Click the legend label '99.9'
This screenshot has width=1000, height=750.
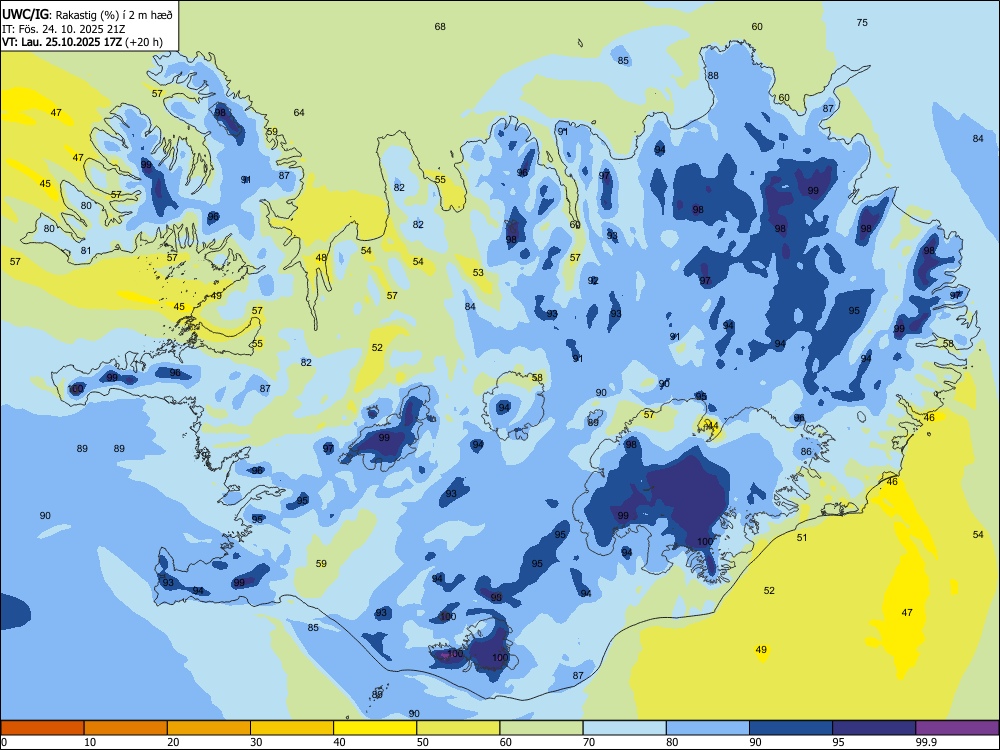click(x=925, y=742)
